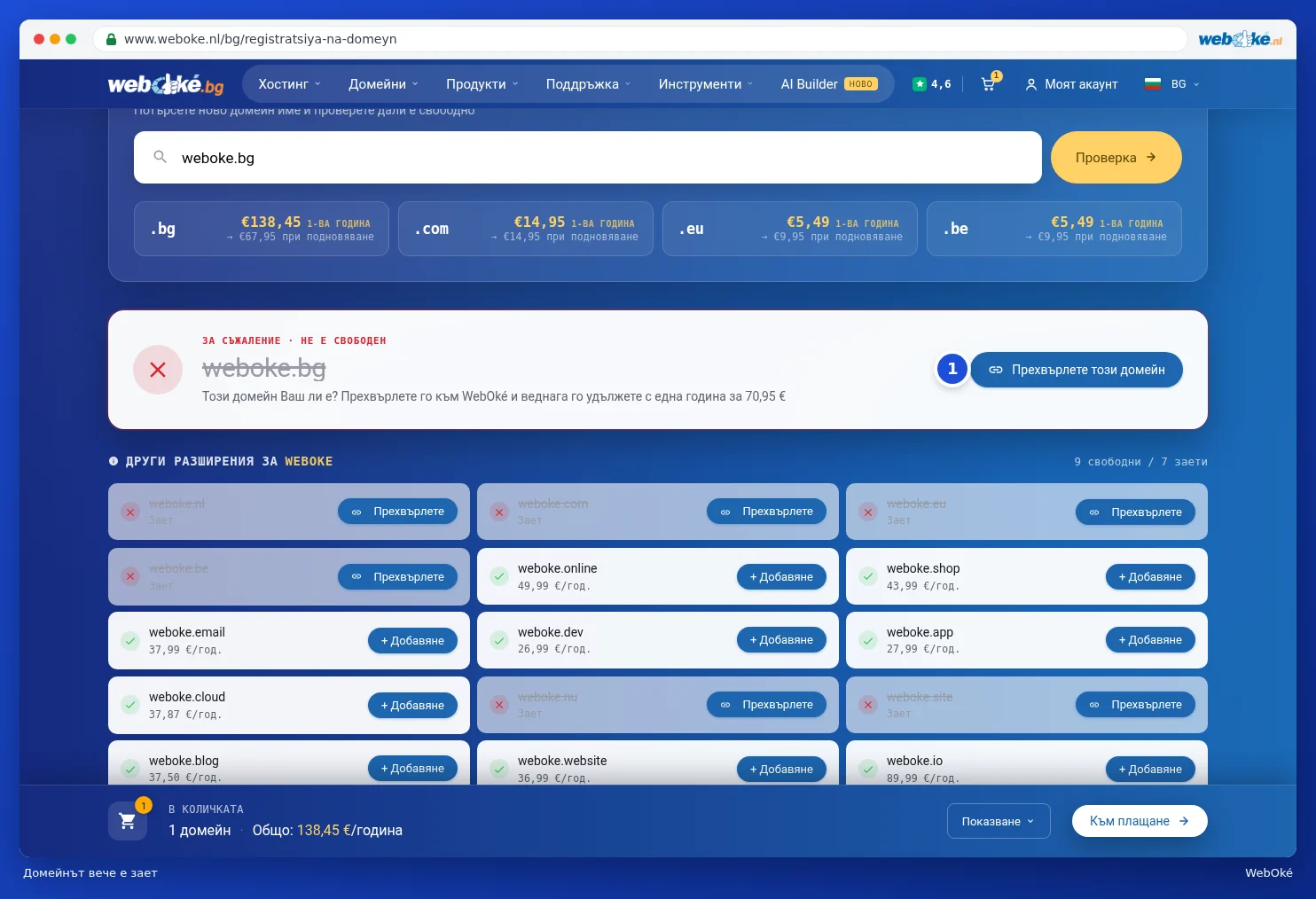Click the red X unavailable icon for weboke.bg

click(158, 370)
